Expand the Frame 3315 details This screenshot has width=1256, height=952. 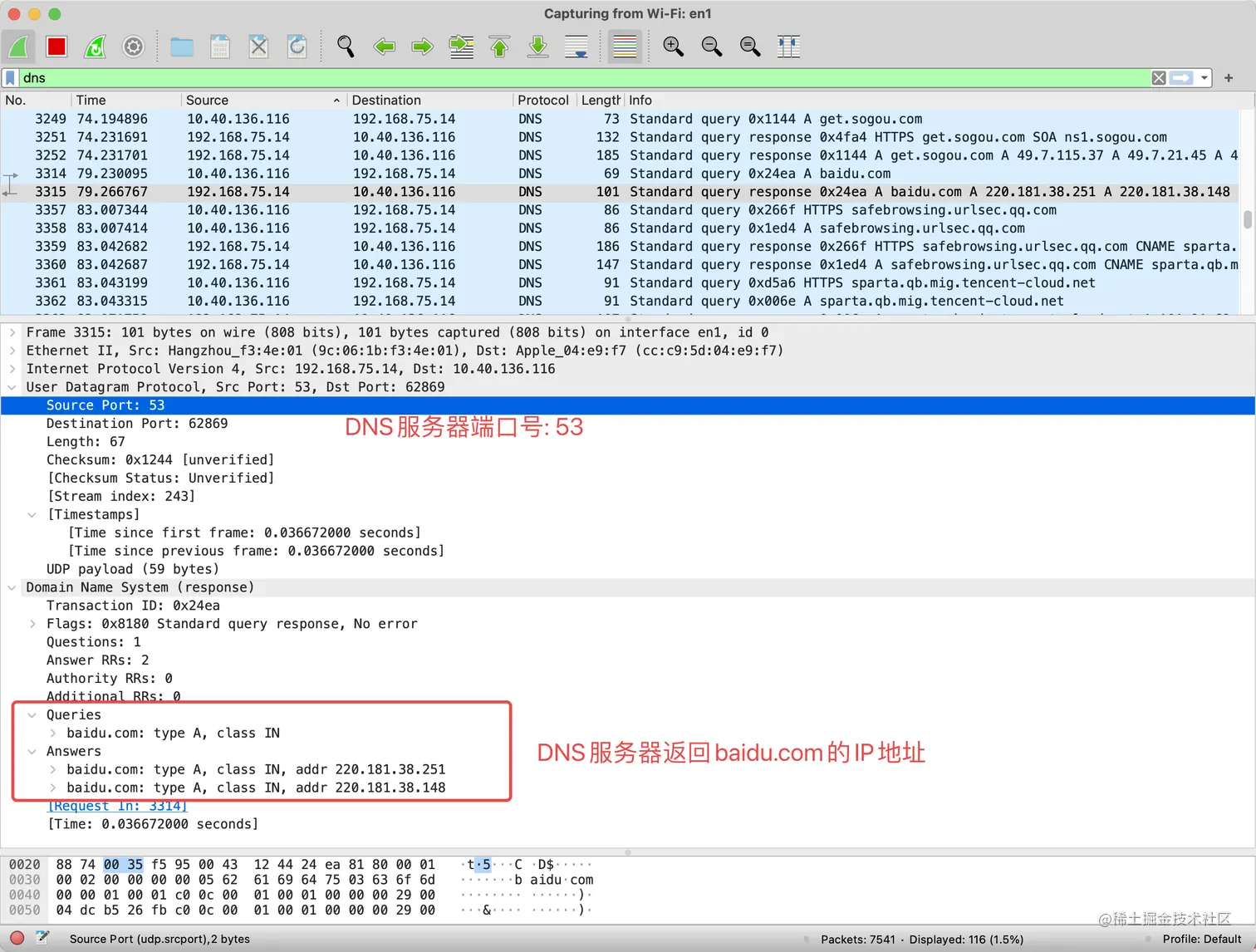(x=12, y=332)
